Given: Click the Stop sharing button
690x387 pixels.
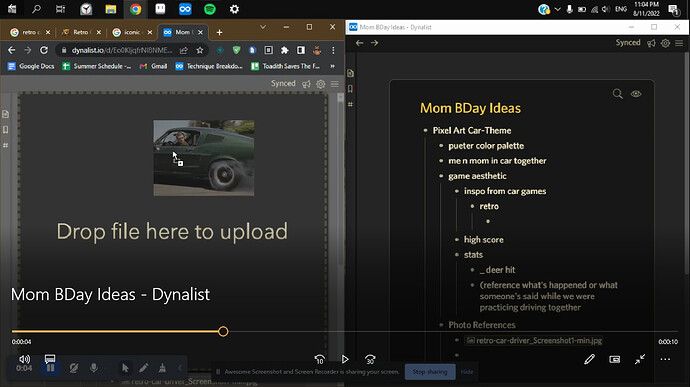Looking at the screenshot, I should (430, 372).
